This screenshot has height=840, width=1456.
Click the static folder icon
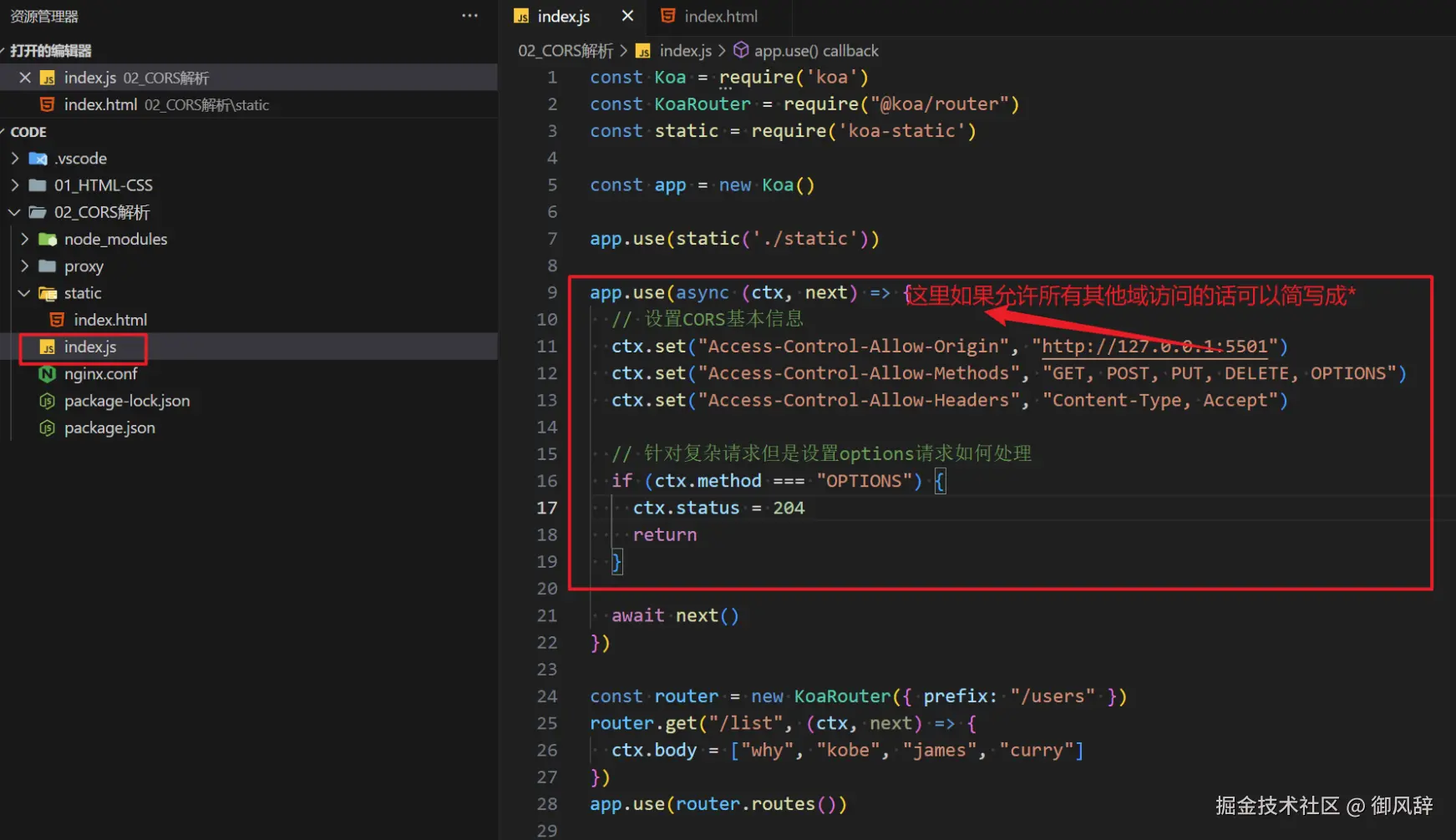[48, 293]
